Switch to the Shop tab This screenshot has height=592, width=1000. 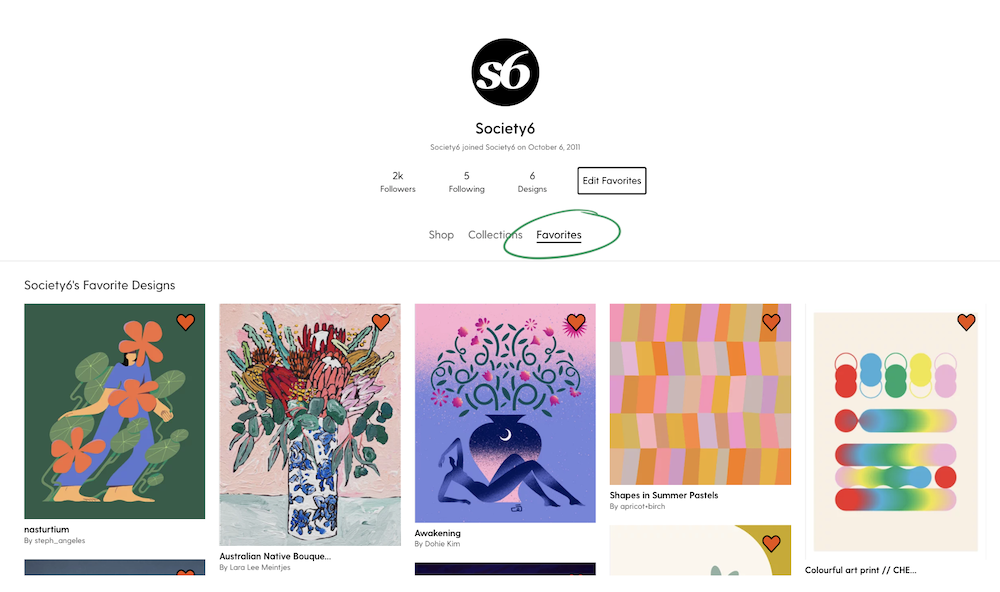[441, 235]
